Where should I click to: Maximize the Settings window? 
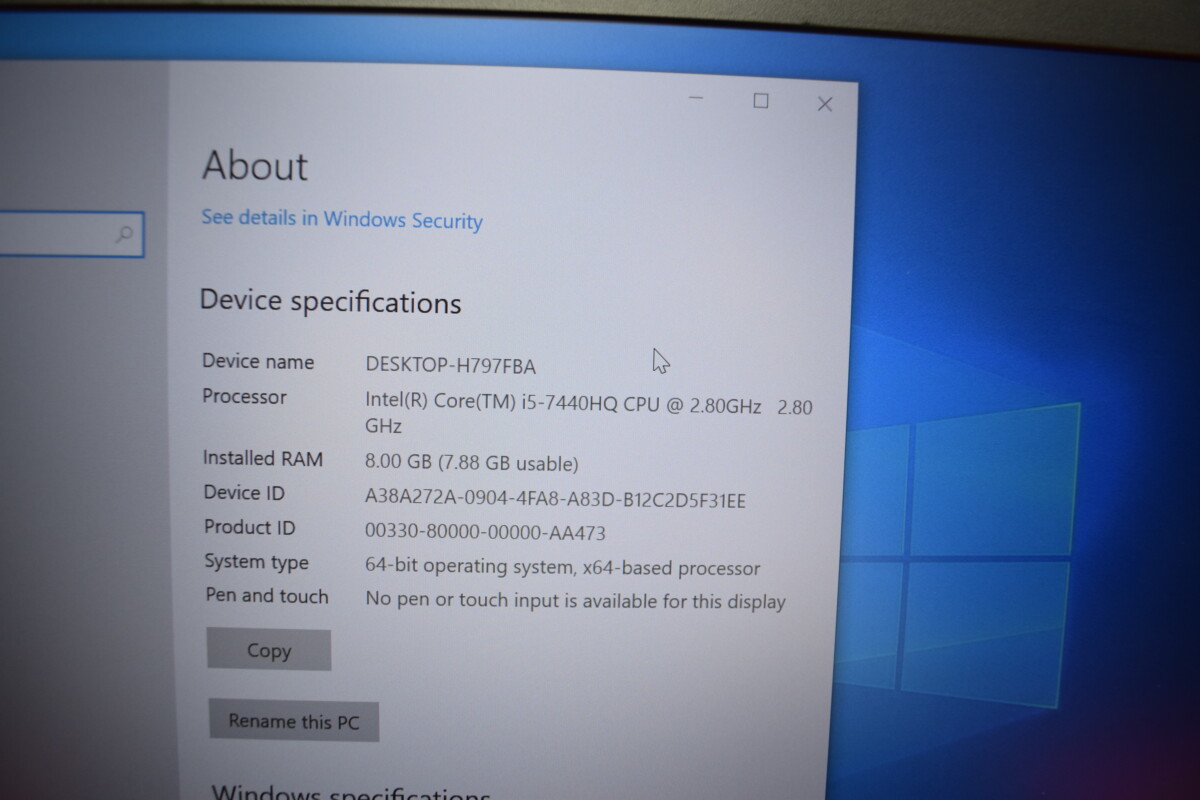click(761, 101)
